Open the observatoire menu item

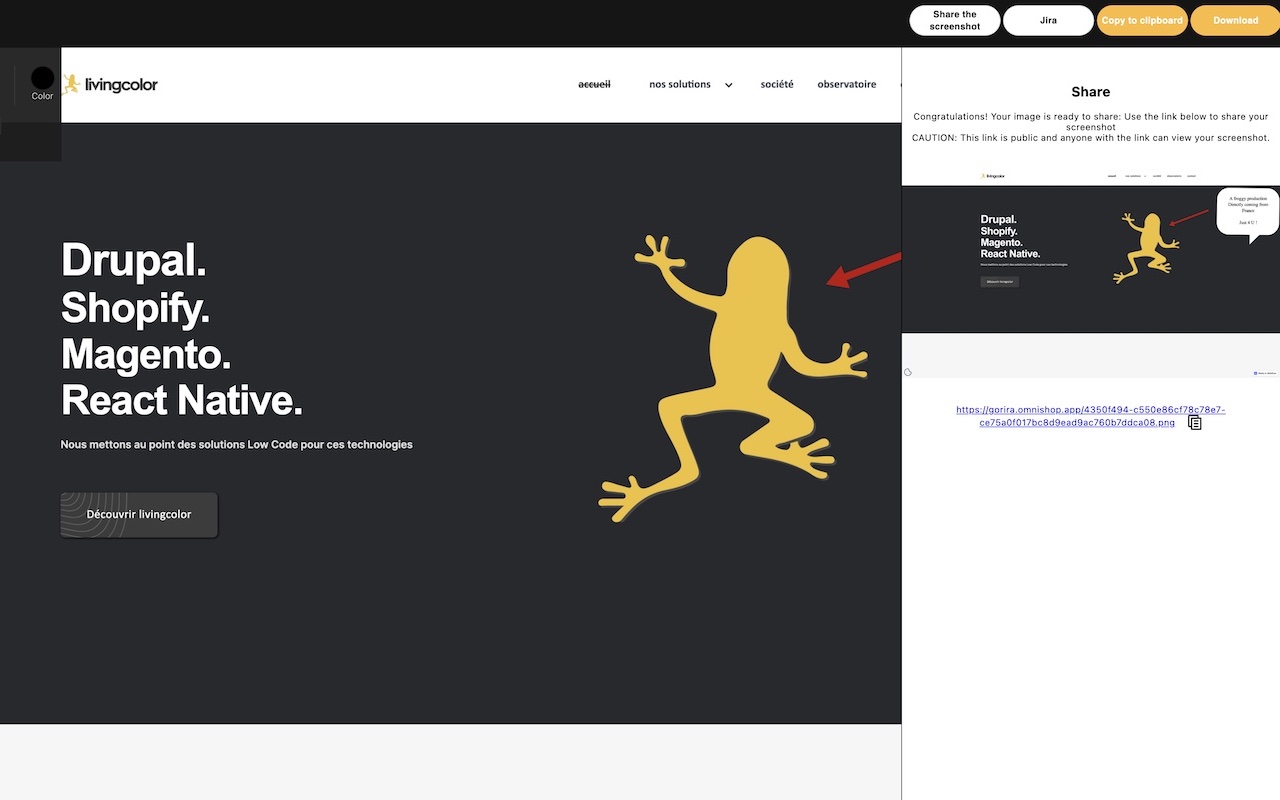[847, 84]
